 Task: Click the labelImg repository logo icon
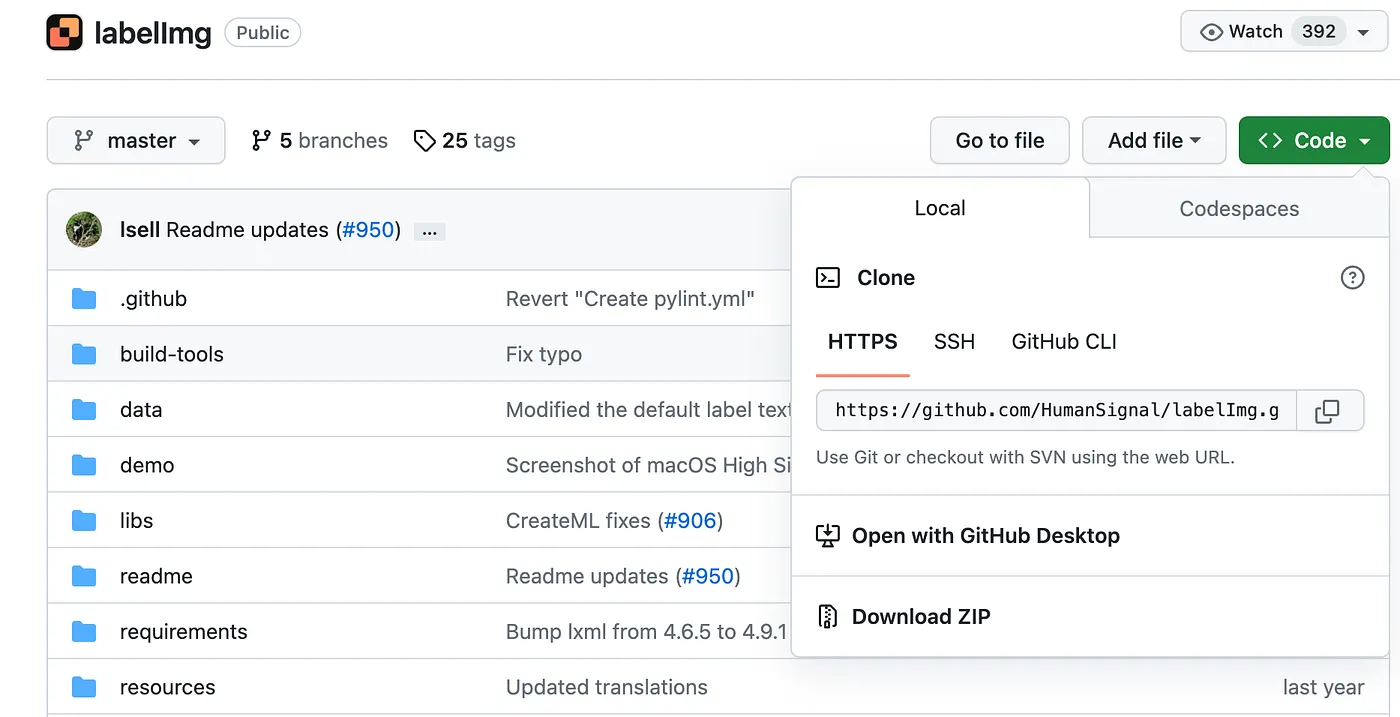point(64,32)
